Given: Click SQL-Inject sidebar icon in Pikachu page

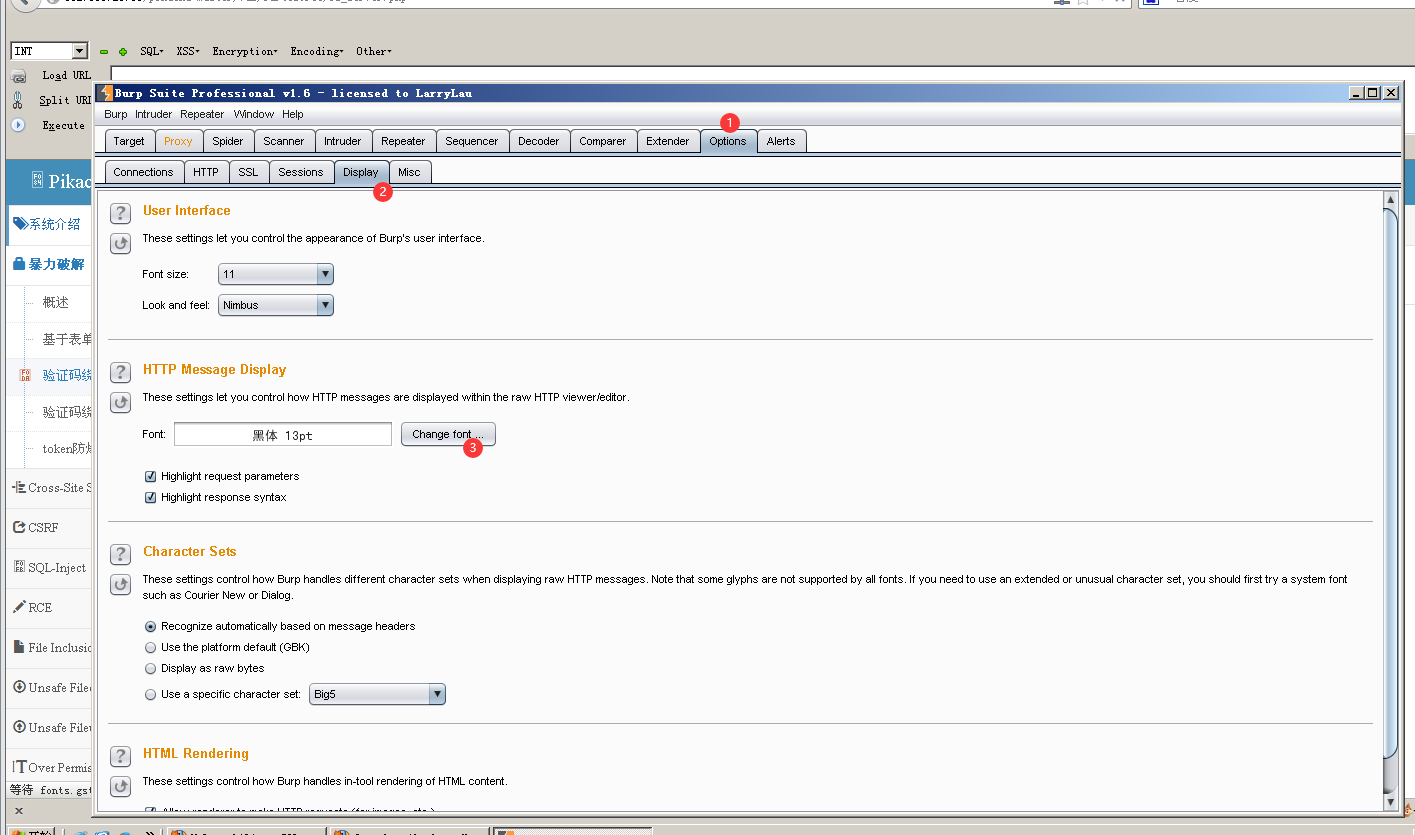Looking at the screenshot, I should tap(19, 567).
